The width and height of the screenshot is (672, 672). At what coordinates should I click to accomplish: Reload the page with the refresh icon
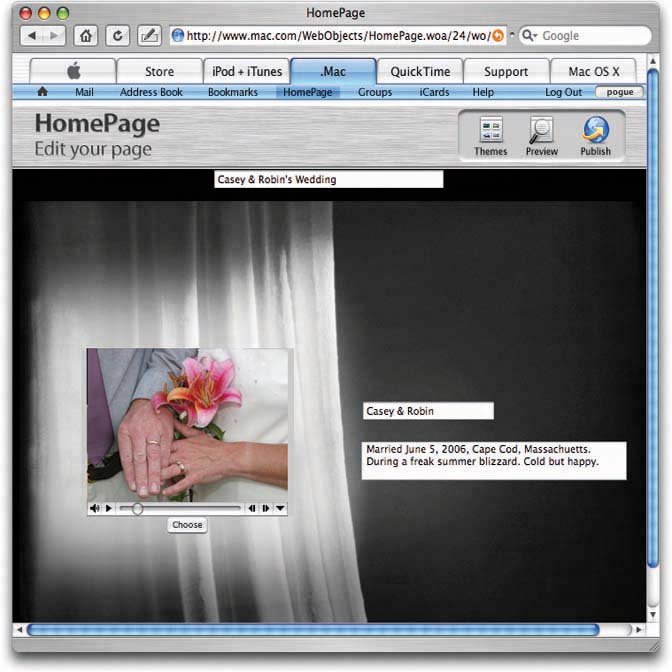(x=117, y=36)
